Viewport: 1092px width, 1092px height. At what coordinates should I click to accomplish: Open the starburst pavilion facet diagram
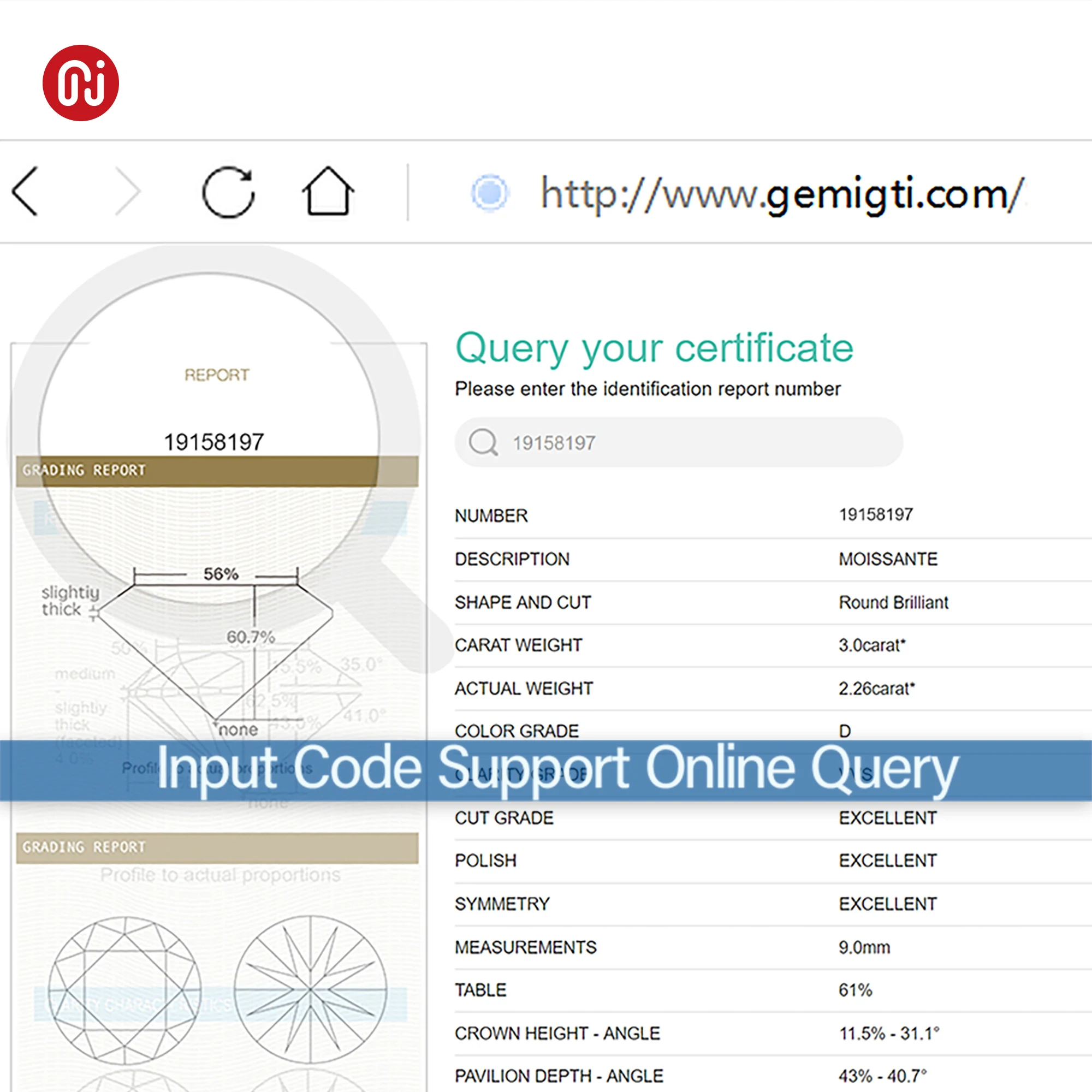[310, 989]
